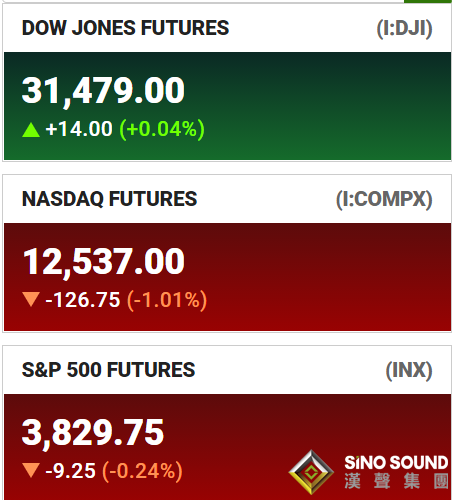Click the (-1.01%) percent change
The image size is (453, 500).
pyautogui.click(x=167, y=300)
